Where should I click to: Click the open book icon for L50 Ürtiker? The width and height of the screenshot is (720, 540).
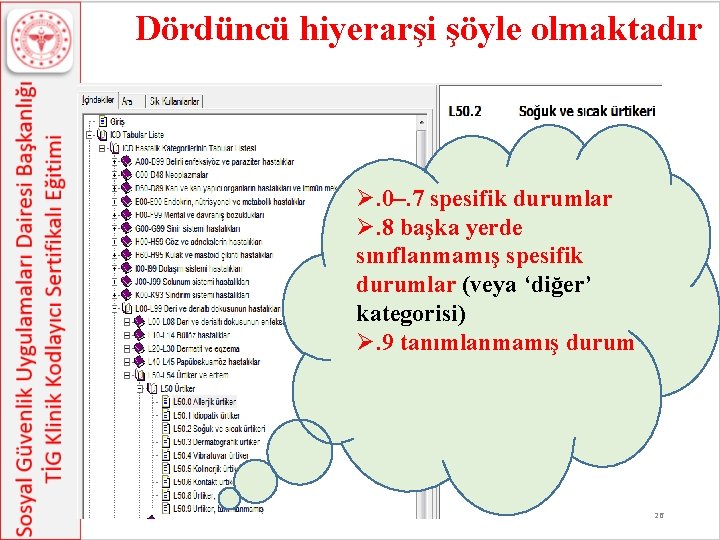(152, 388)
